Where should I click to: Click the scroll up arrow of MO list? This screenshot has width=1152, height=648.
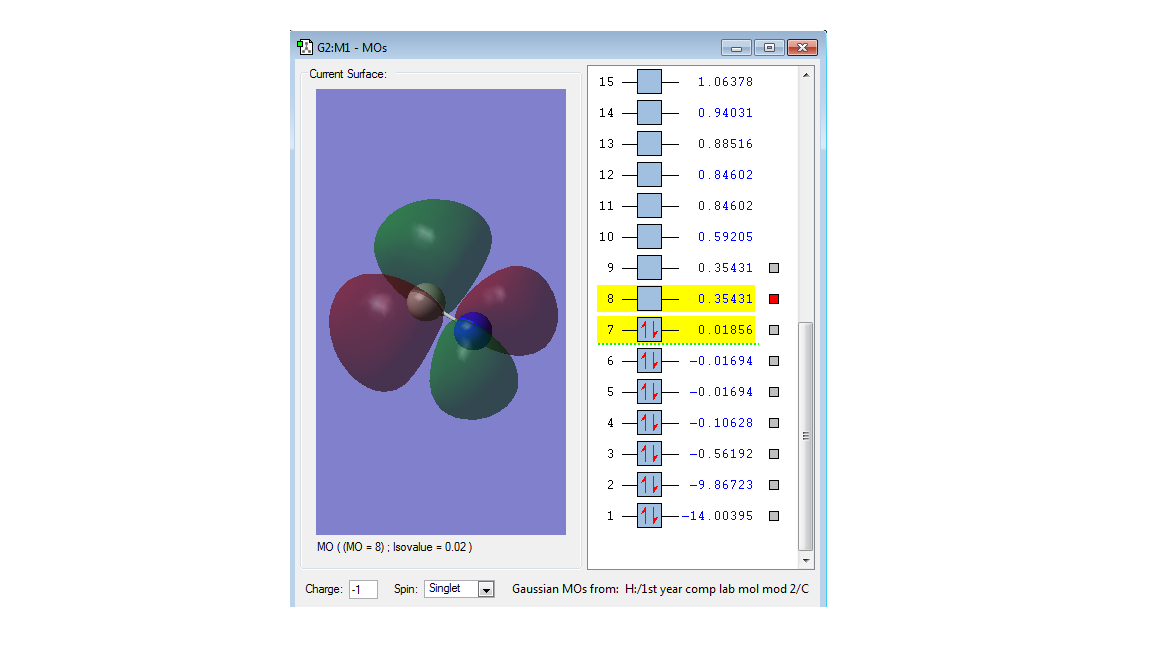pyautogui.click(x=806, y=75)
